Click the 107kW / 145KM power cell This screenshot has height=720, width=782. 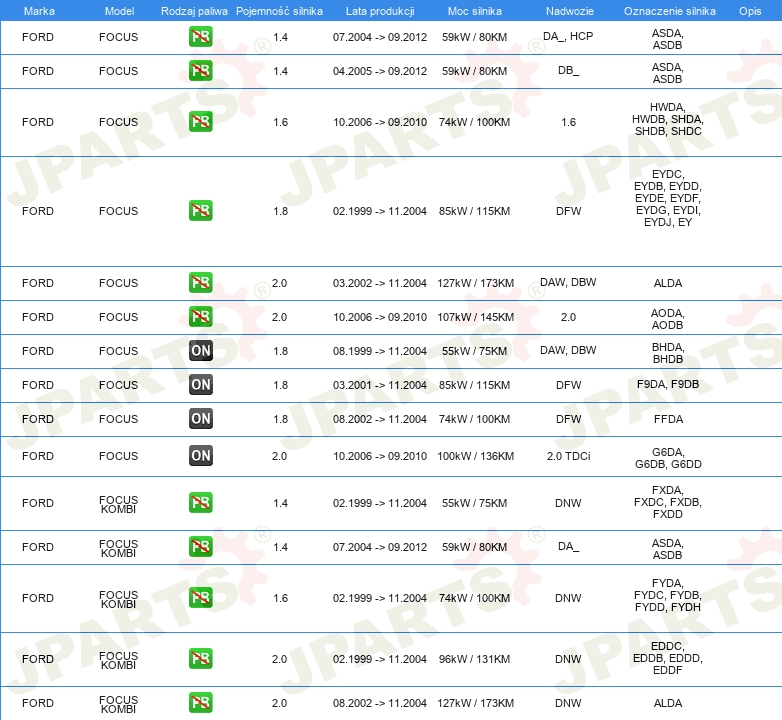[x=475, y=317]
